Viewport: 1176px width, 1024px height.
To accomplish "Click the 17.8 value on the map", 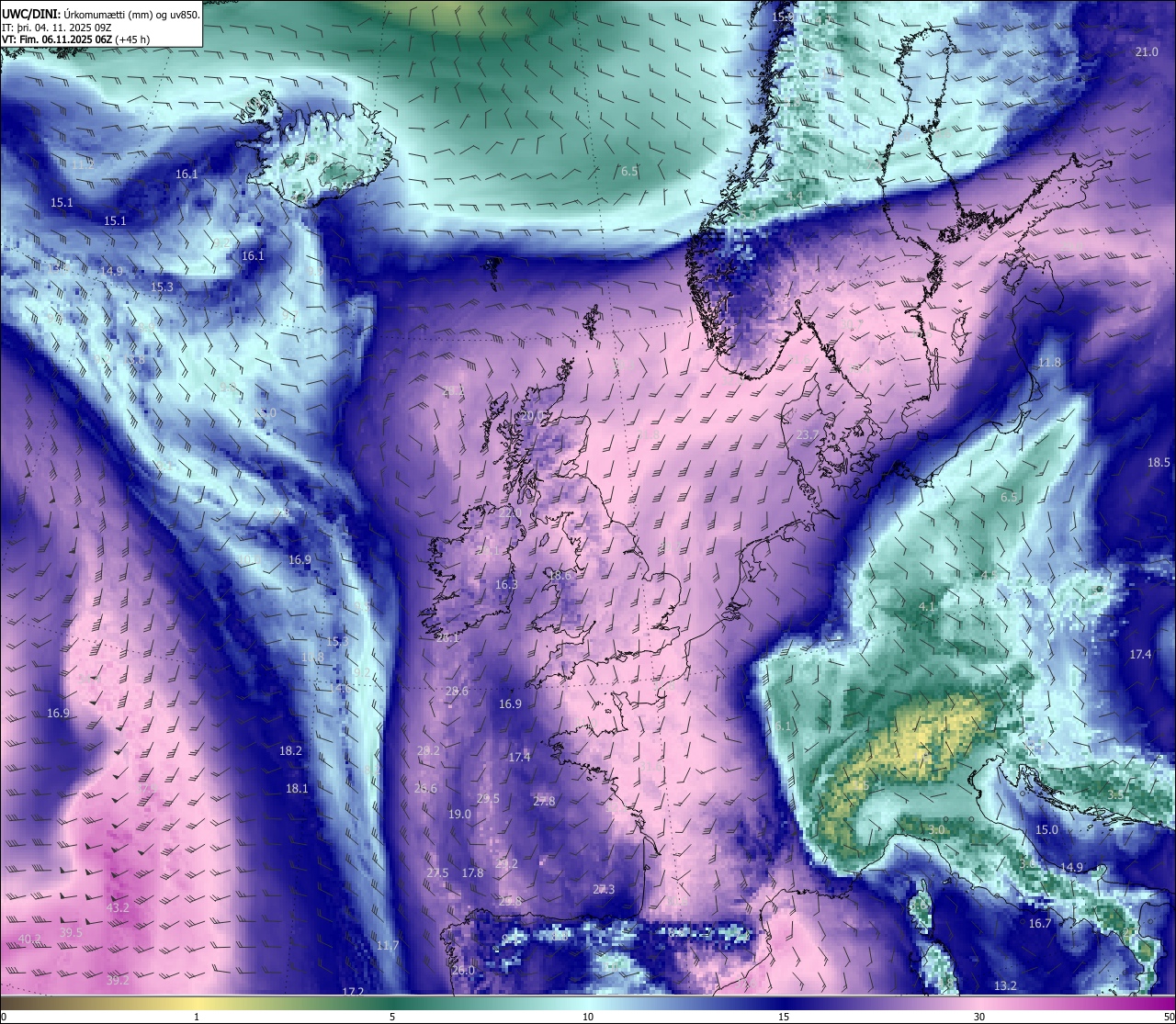I will (472, 872).
